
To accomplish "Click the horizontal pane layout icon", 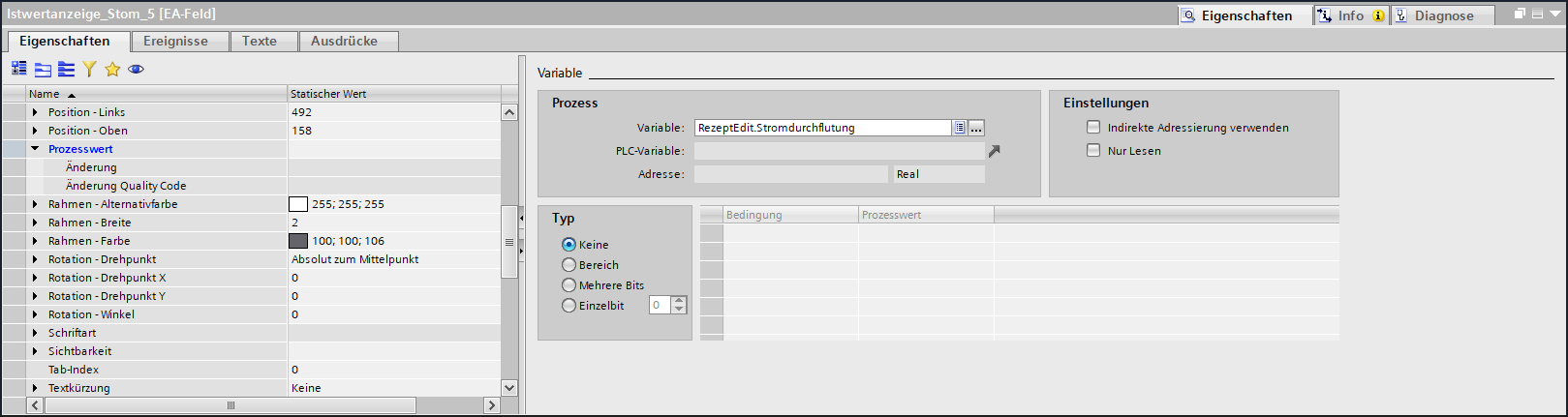I will pos(1537,15).
